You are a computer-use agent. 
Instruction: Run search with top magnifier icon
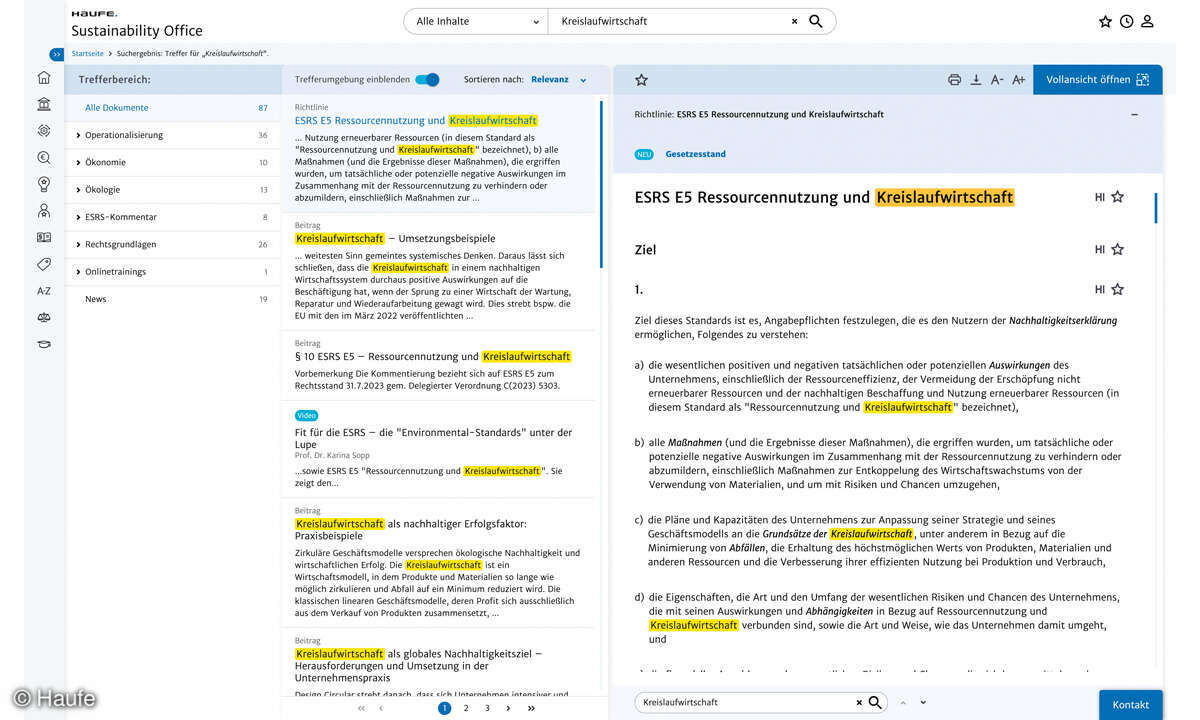tap(816, 21)
